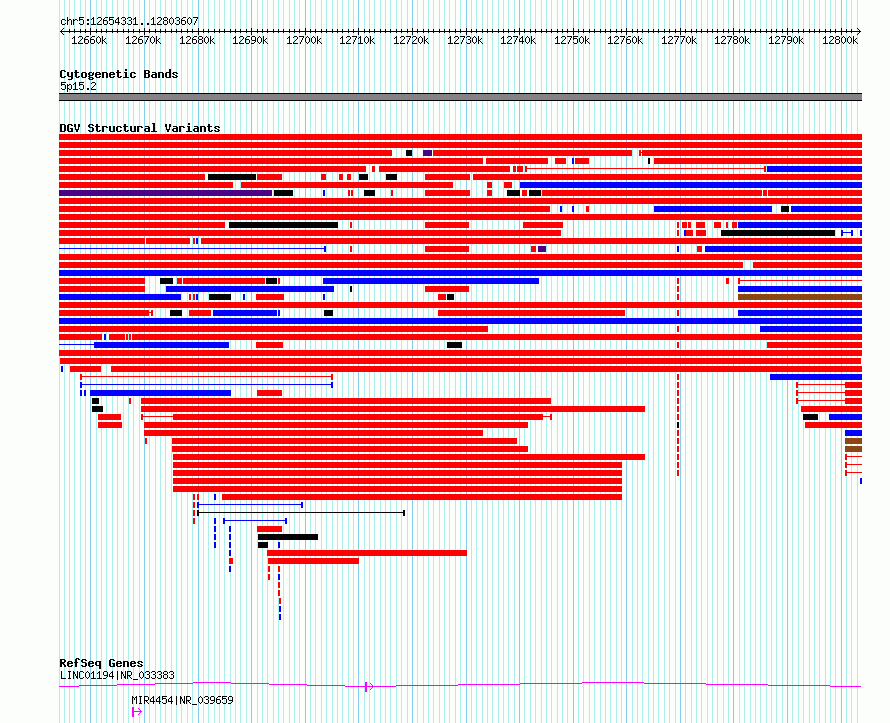The height and width of the screenshot is (723, 890).
Task: Select the long black variant bar near 12690k
Action: click(x=283, y=225)
